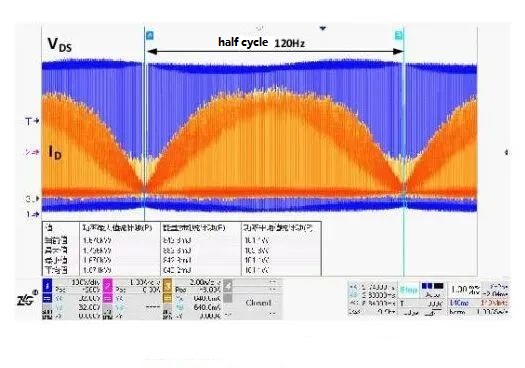The image size is (525, 368).
Task: Select the magenta channel 2 badge
Action: tap(107, 286)
